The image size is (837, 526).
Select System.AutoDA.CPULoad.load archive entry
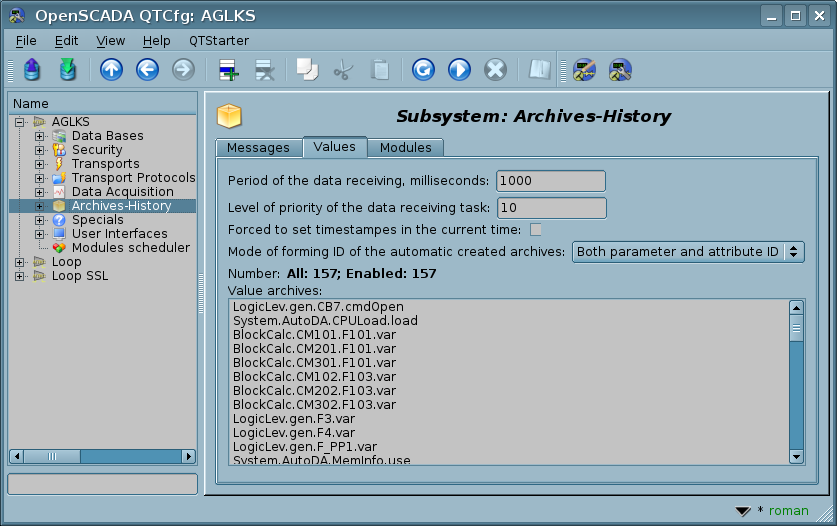pos(325,321)
